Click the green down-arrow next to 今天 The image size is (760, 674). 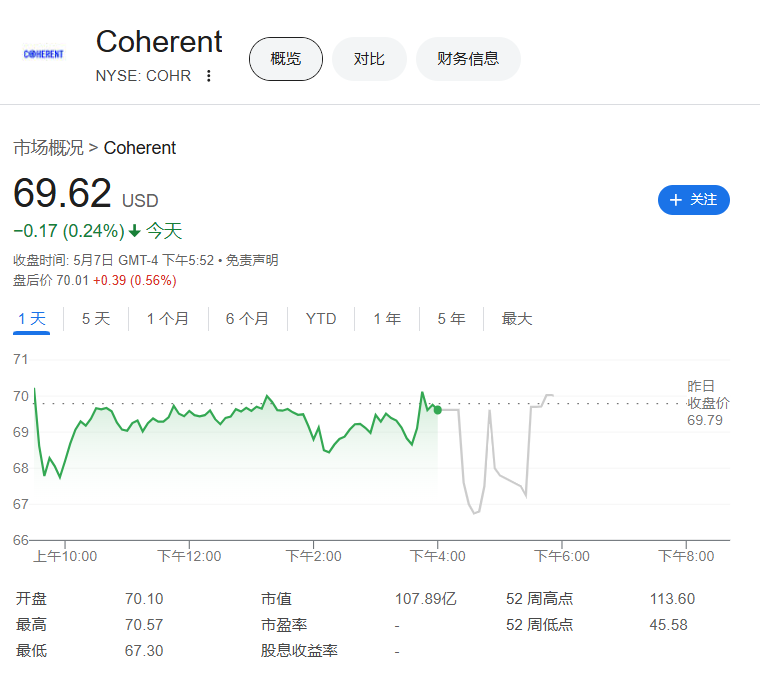(135, 231)
